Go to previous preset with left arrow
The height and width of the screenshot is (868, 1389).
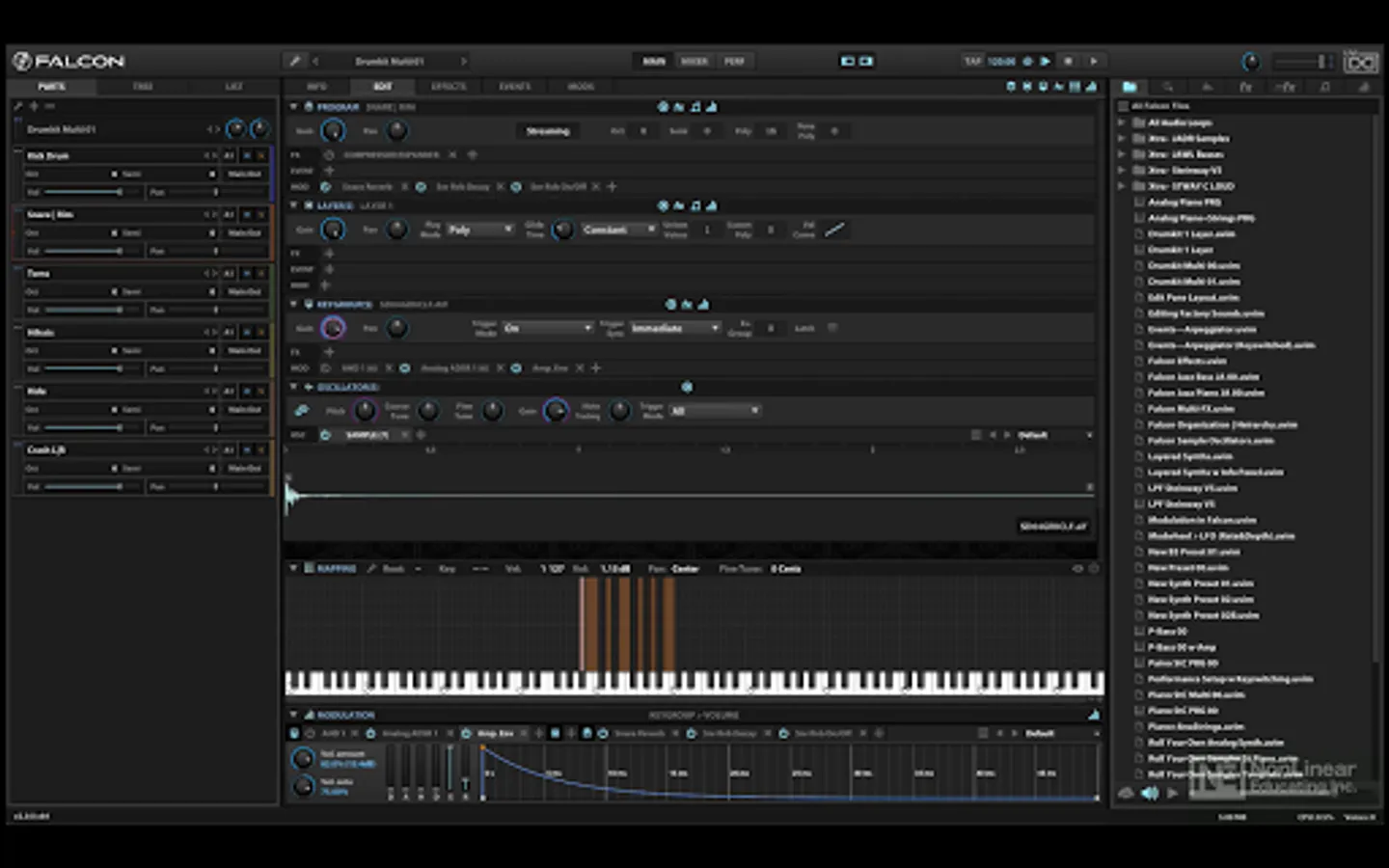[315, 61]
